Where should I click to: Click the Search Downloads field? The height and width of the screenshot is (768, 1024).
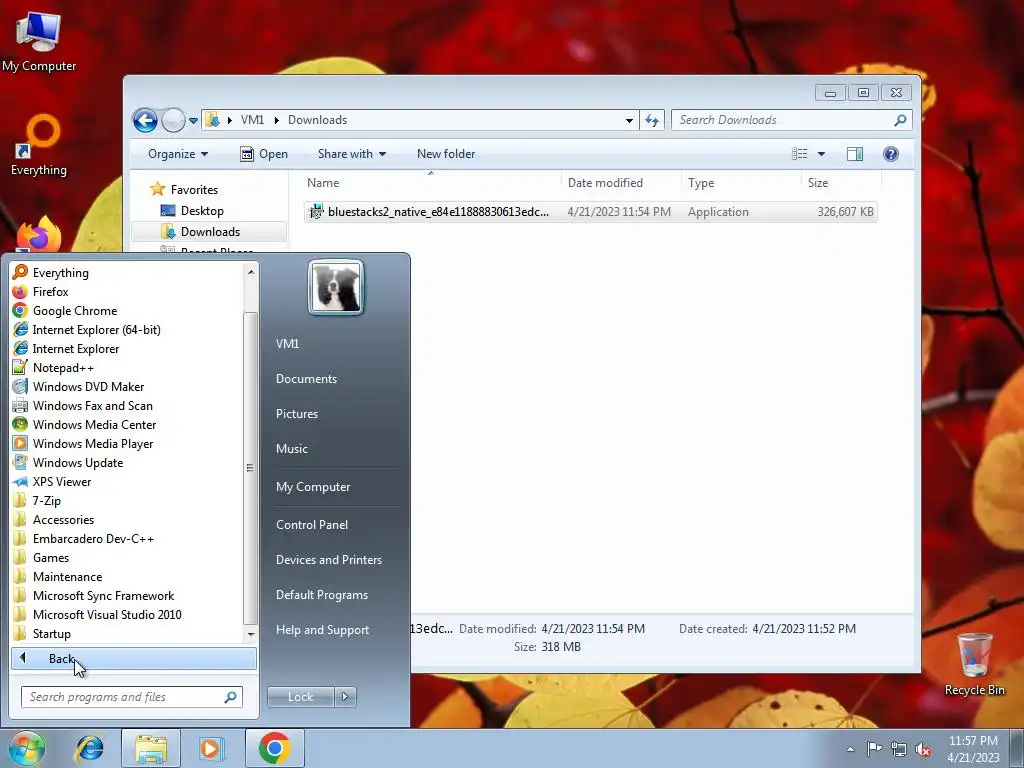[x=791, y=120]
